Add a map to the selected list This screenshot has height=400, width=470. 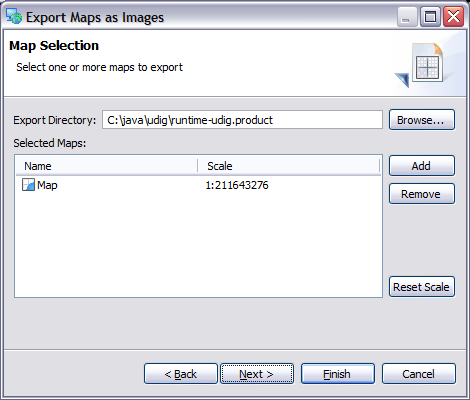422,166
